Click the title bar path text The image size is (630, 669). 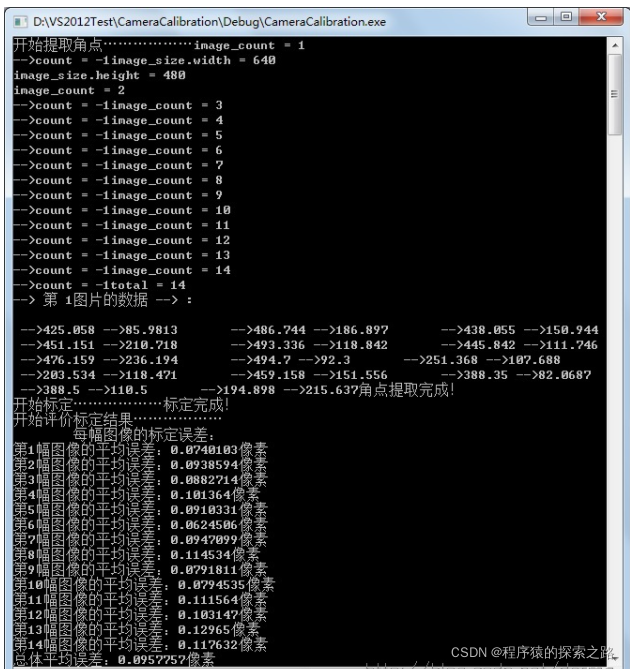209,22
